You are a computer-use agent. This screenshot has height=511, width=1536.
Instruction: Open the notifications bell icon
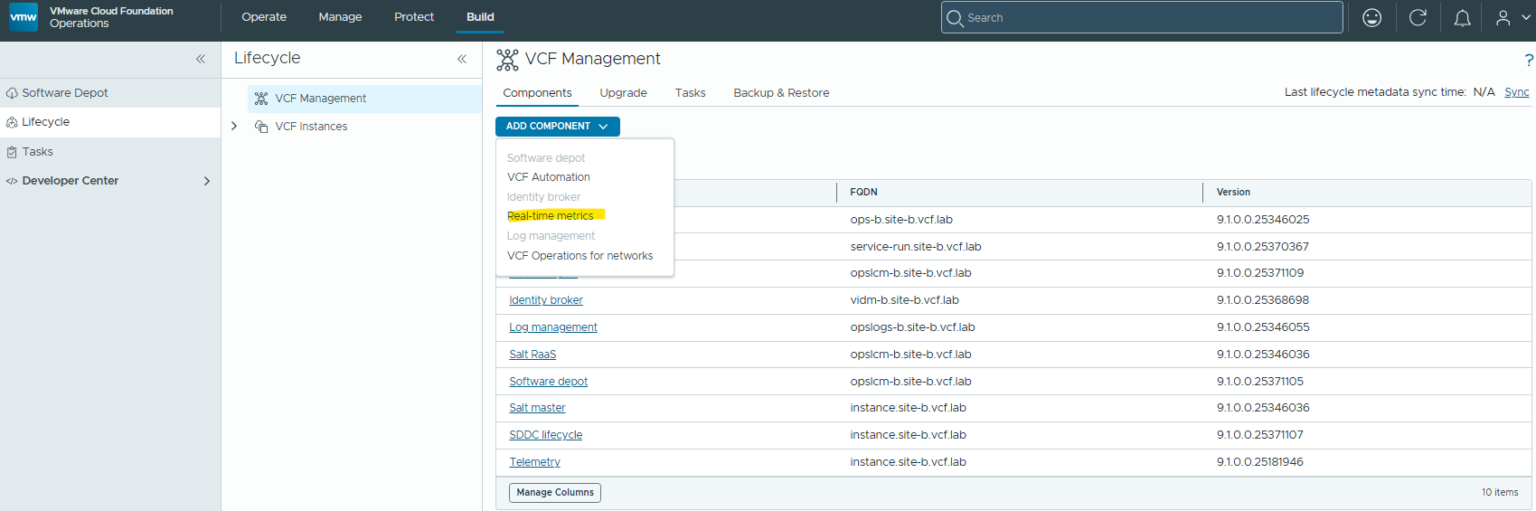click(x=1462, y=18)
